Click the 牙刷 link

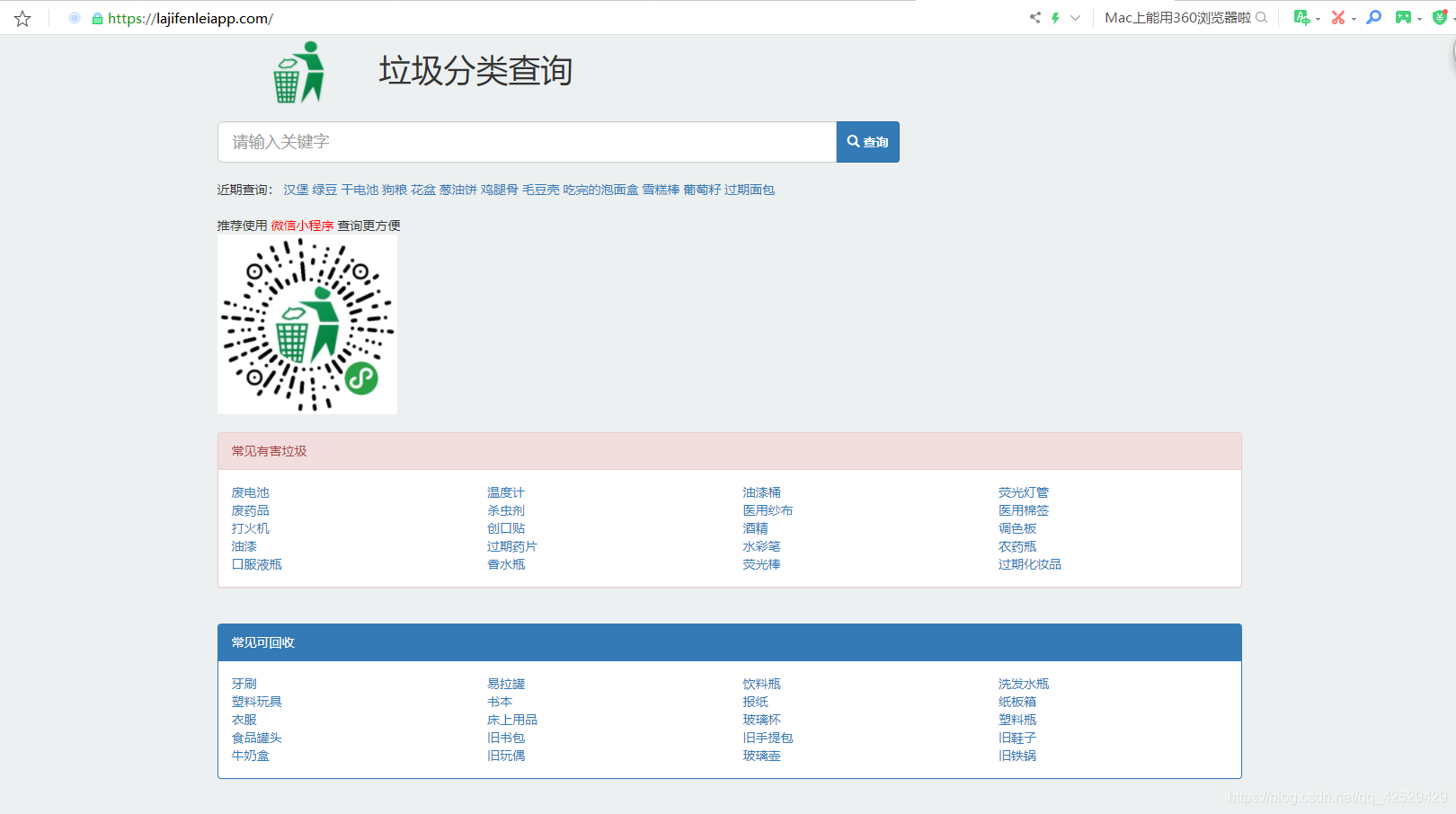(x=244, y=684)
